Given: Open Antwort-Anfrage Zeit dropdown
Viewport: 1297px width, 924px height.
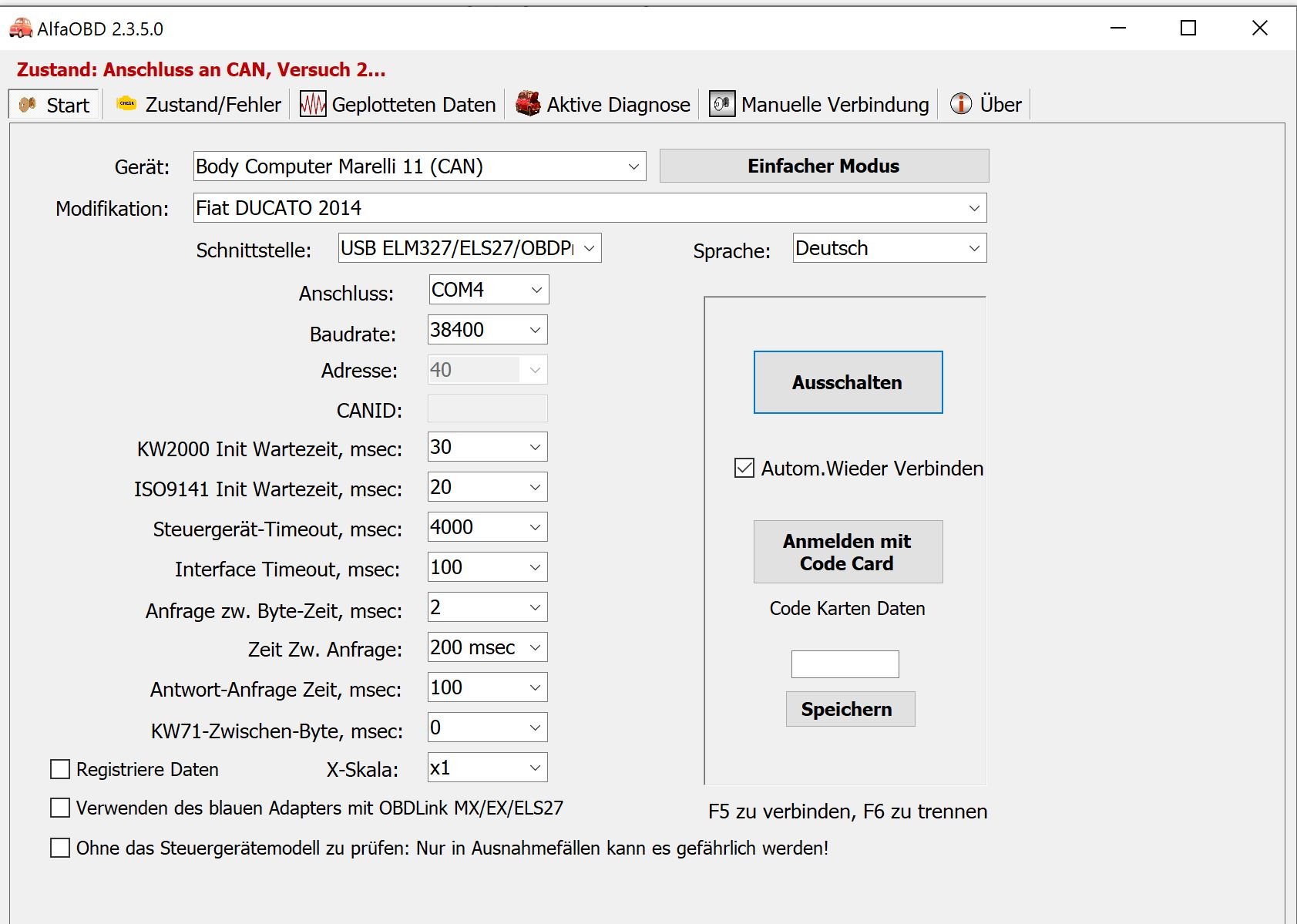Looking at the screenshot, I should 487,687.
